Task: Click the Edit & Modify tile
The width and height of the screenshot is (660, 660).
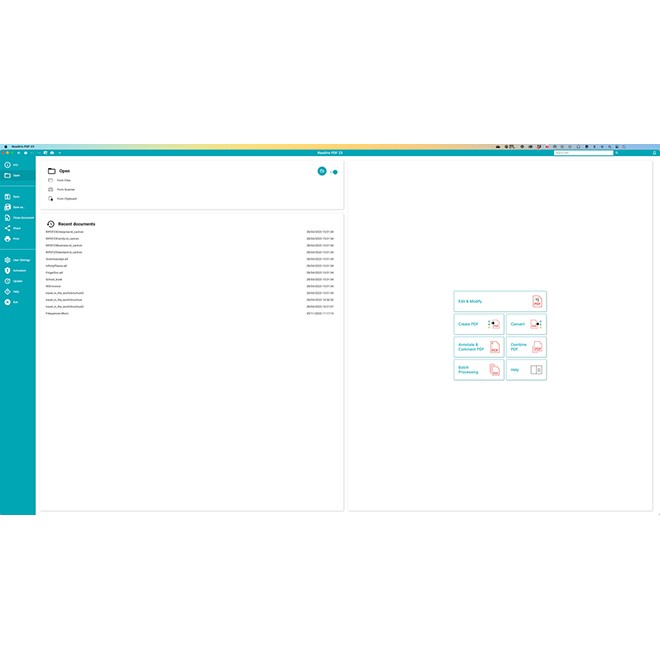Action: coord(500,301)
